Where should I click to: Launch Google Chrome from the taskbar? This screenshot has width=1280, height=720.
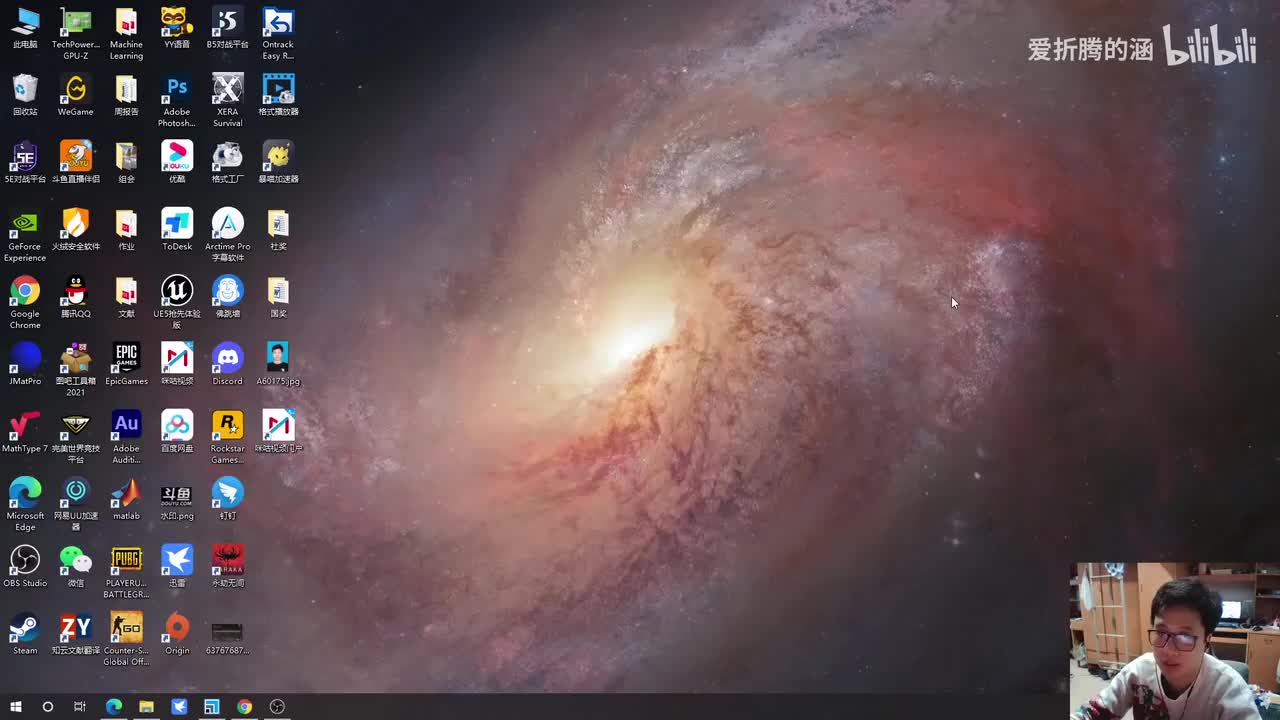pos(245,707)
